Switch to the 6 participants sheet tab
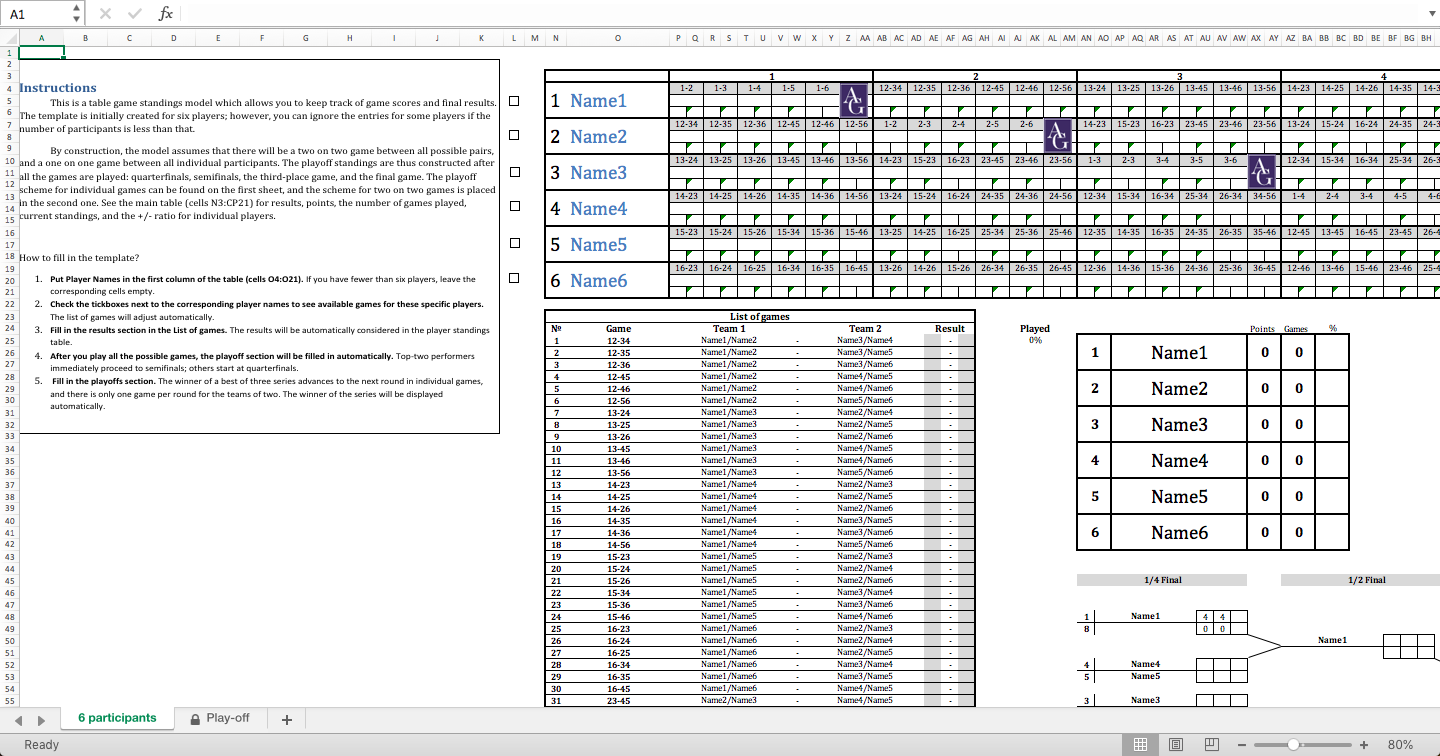 117,718
